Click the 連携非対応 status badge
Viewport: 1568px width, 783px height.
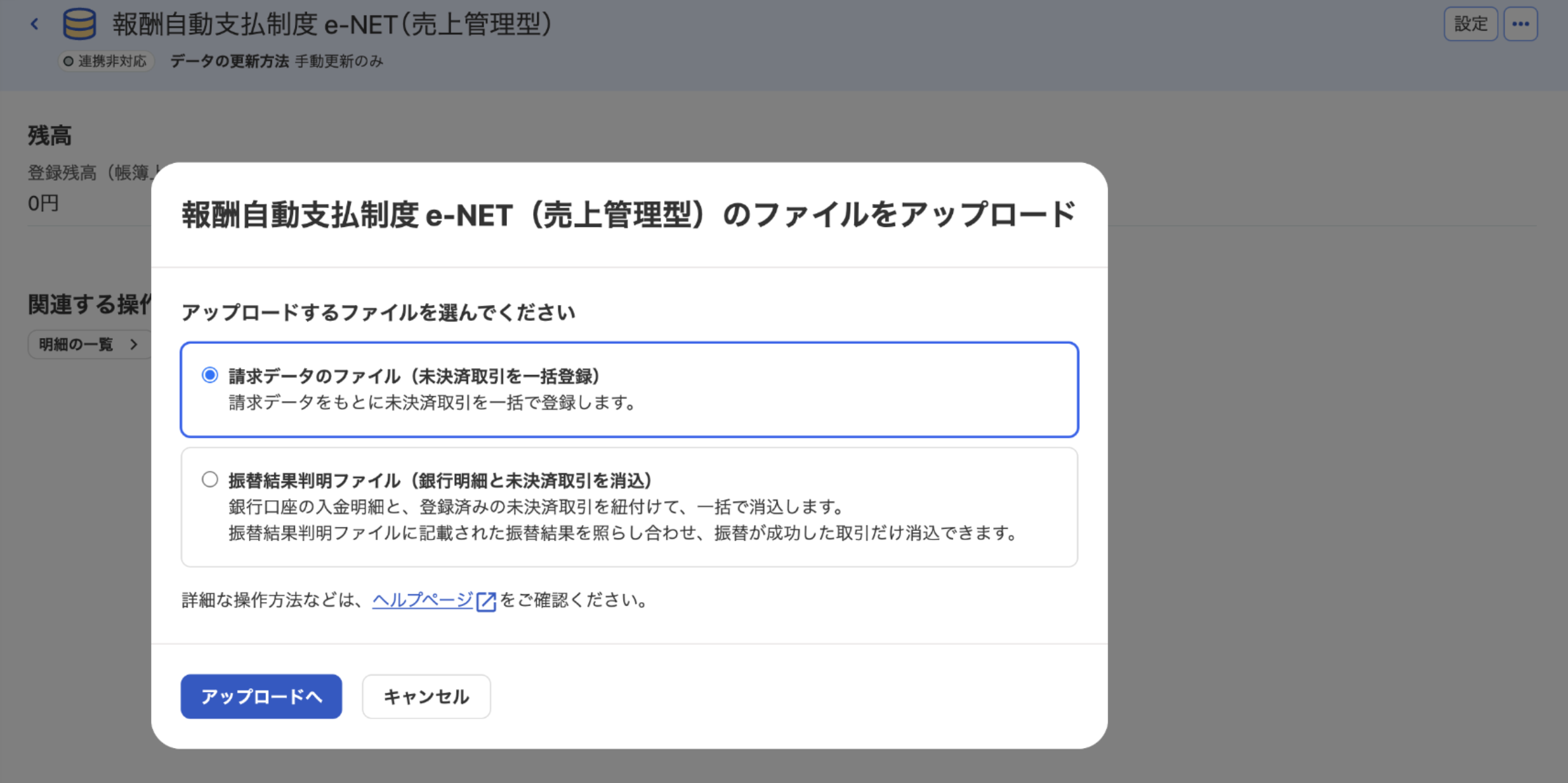106,61
